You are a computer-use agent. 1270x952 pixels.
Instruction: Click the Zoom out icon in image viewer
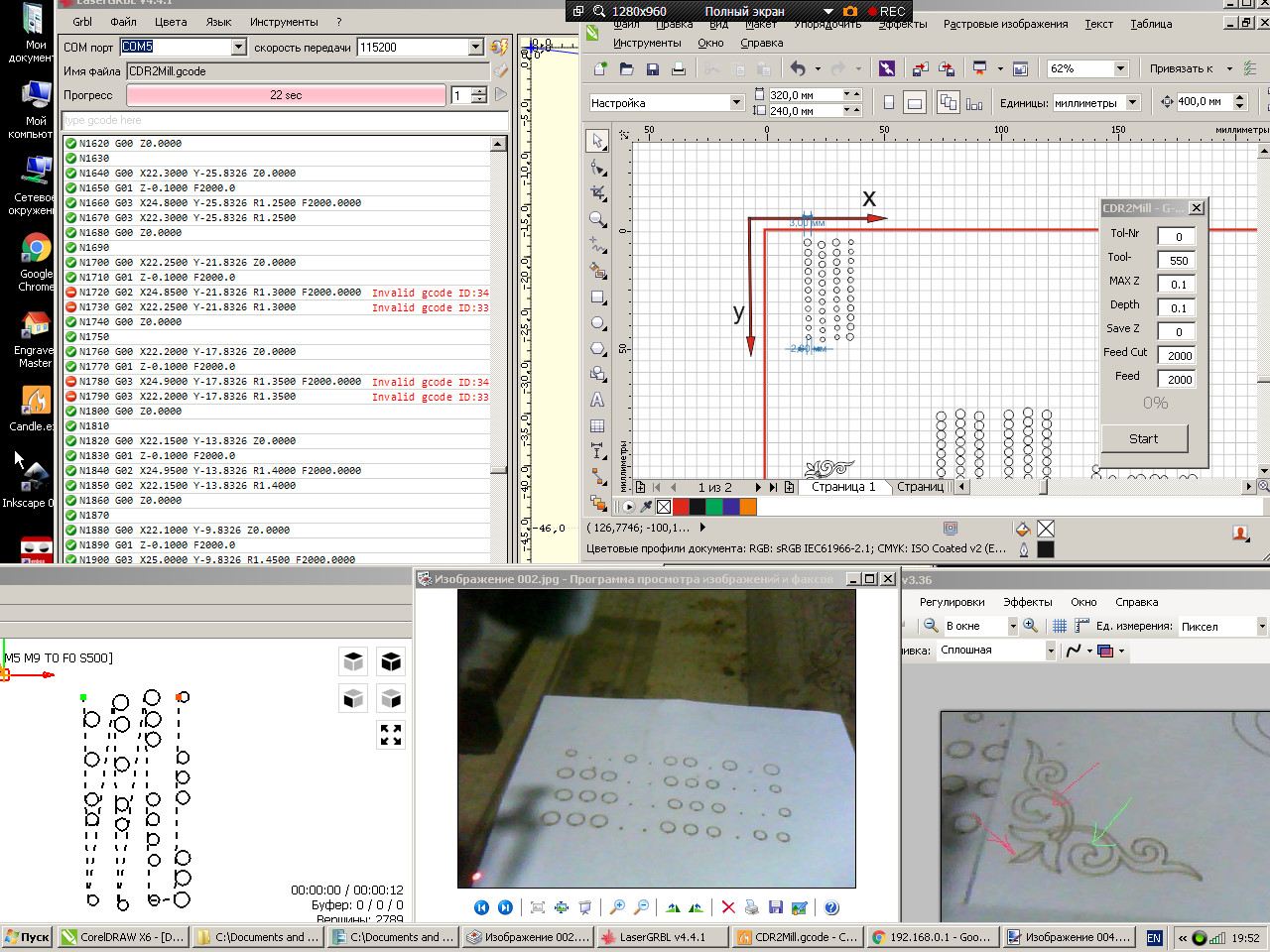tap(641, 906)
